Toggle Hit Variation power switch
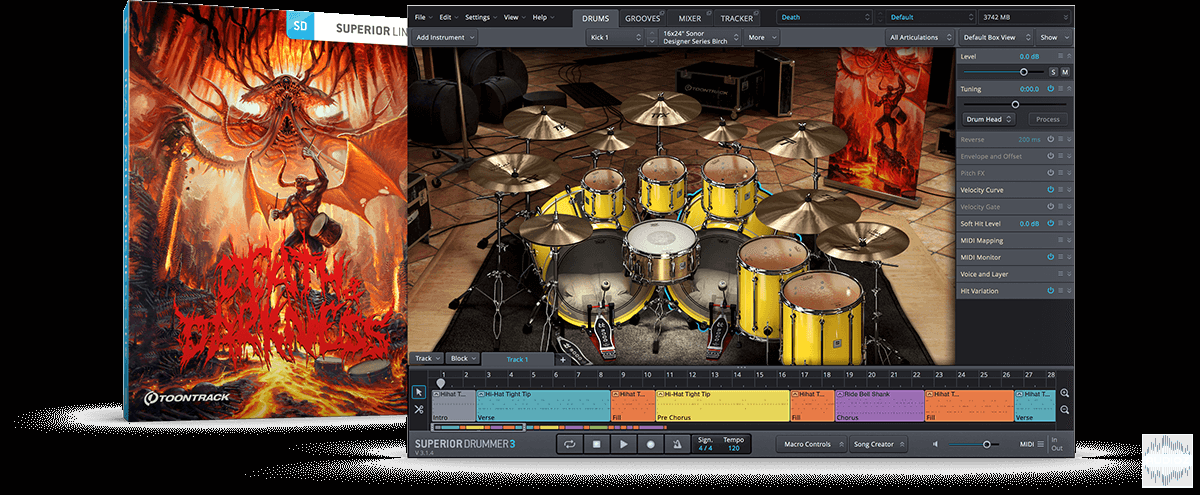 pos(1051,291)
